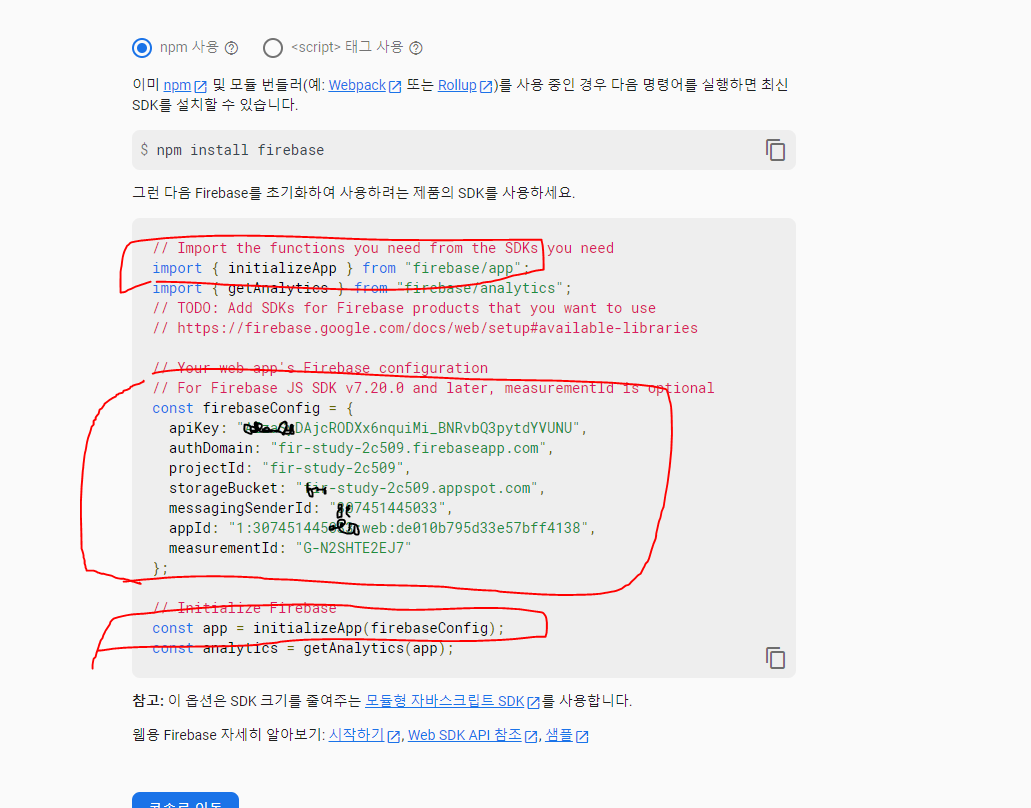Click external-link icon beside Rollup
This screenshot has height=808, width=1031.
486,86
